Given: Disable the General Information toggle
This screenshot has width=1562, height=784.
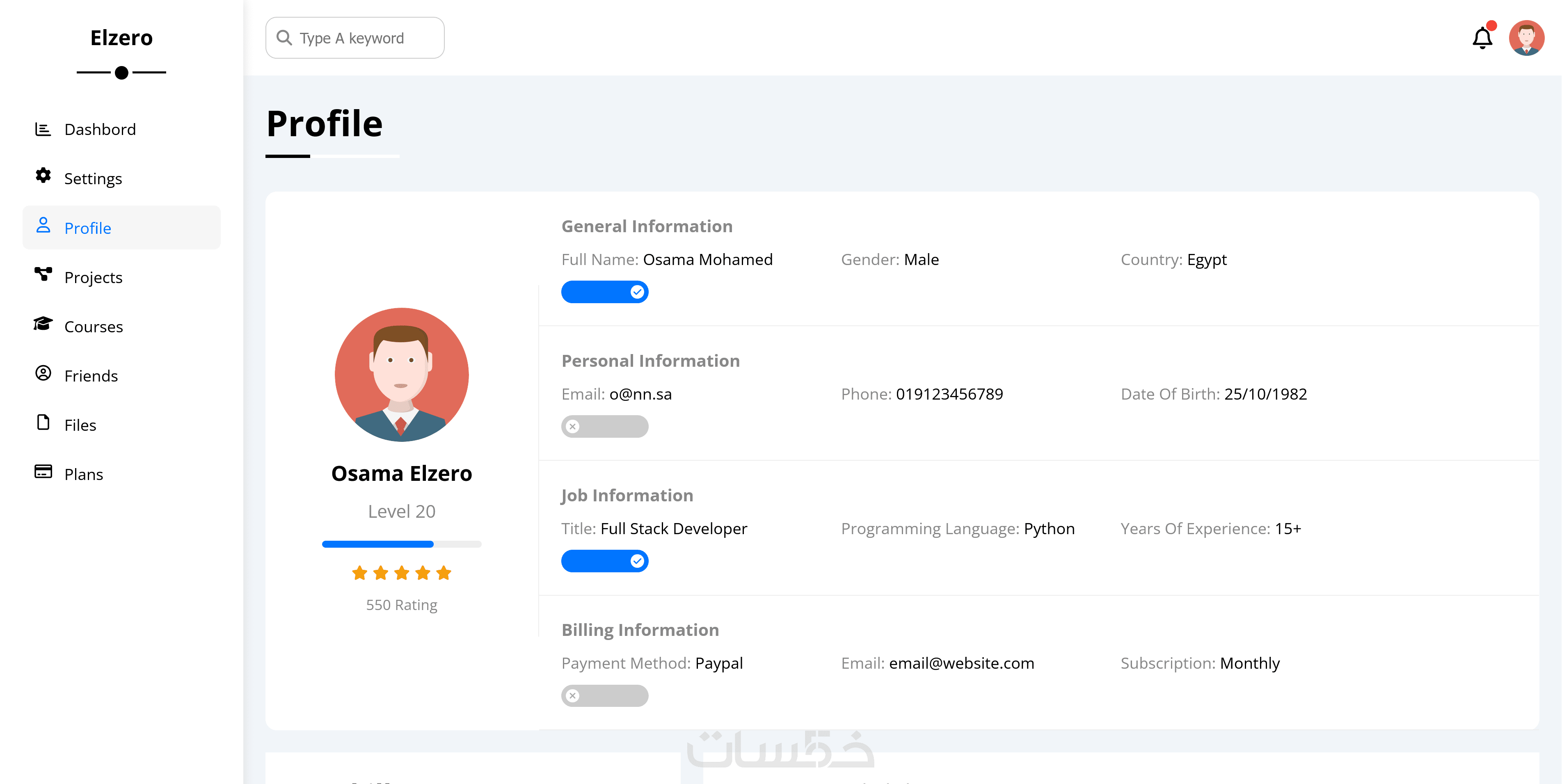Looking at the screenshot, I should tap(604, 292).
